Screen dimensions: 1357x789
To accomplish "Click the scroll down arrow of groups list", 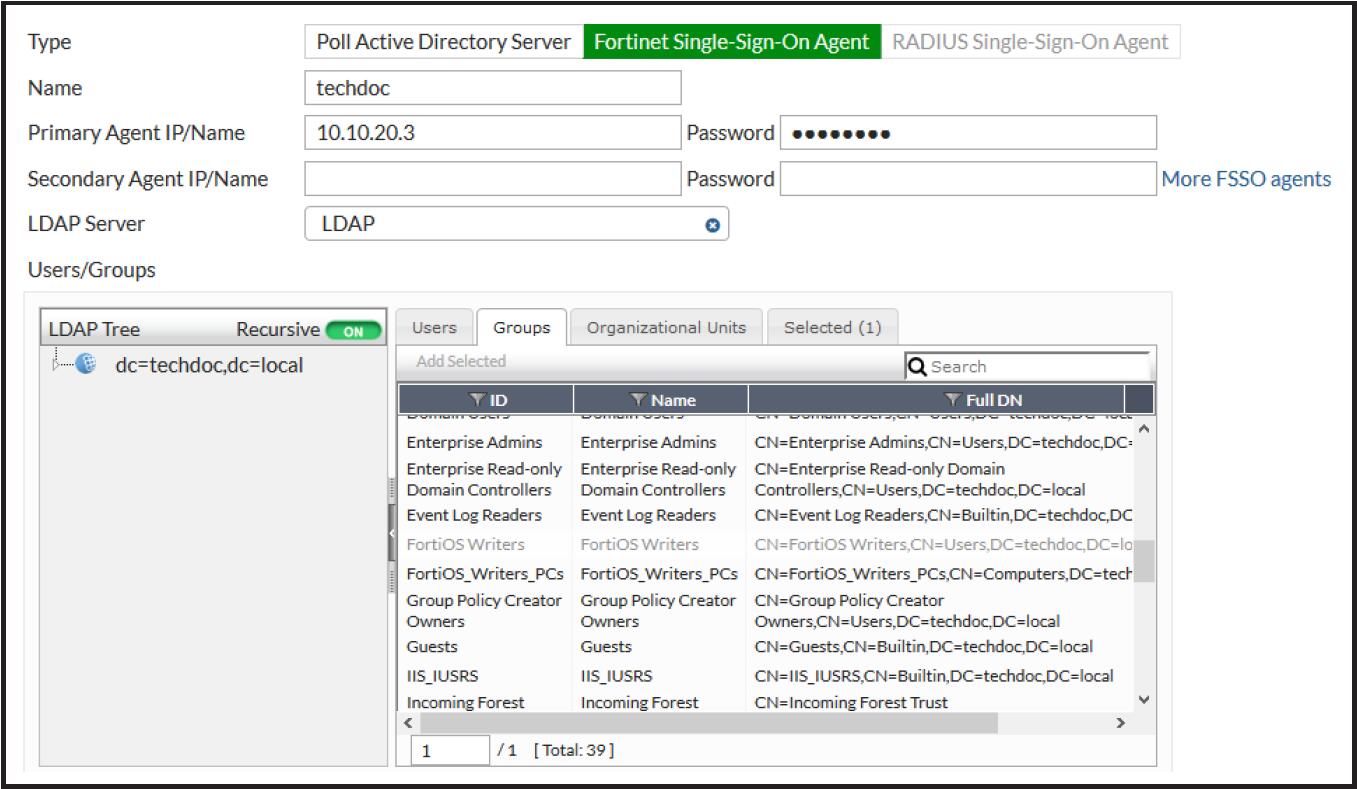I will pos(1145,700).
